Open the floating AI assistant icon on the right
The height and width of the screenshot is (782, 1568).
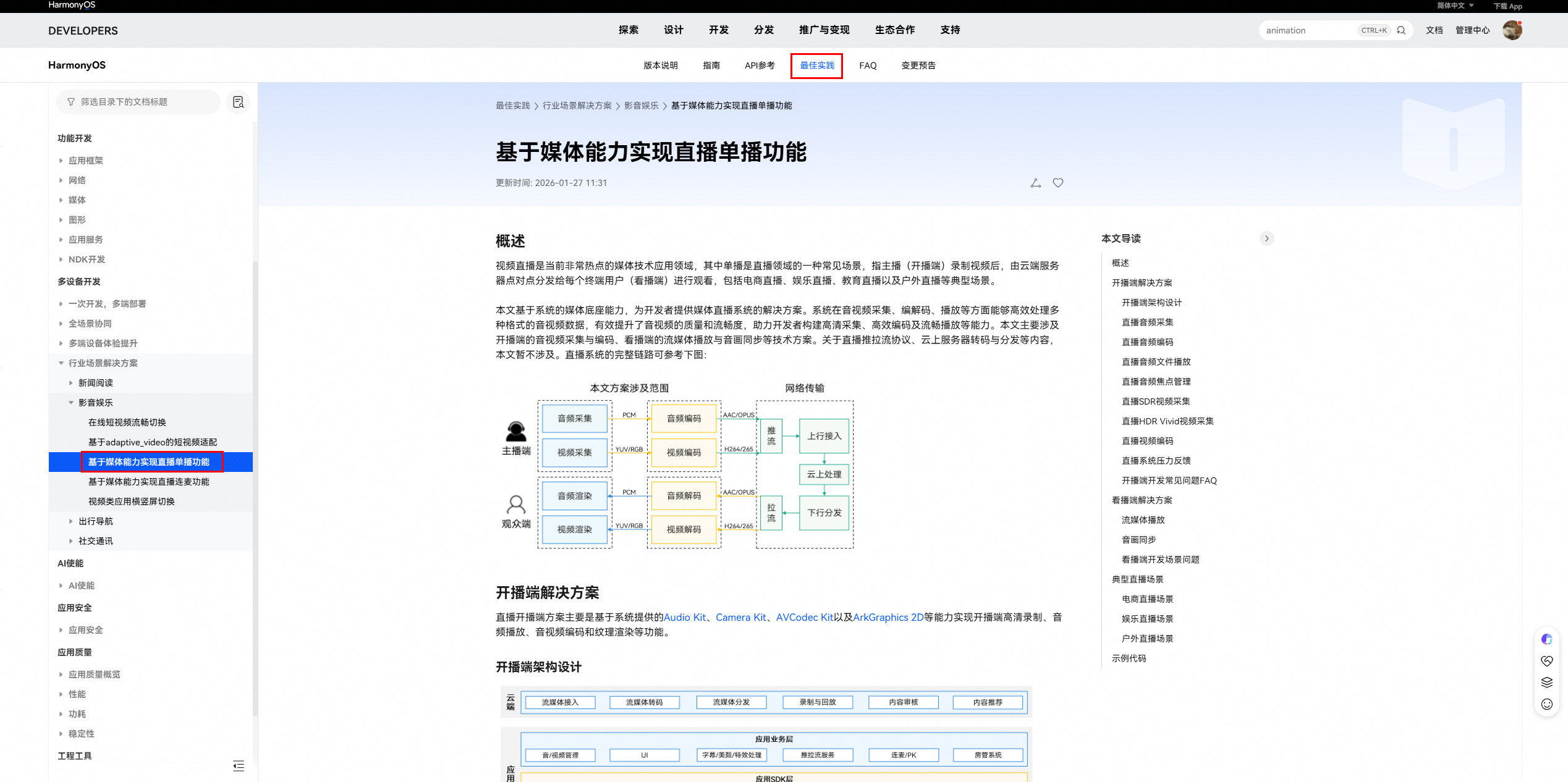[1547, 639]
